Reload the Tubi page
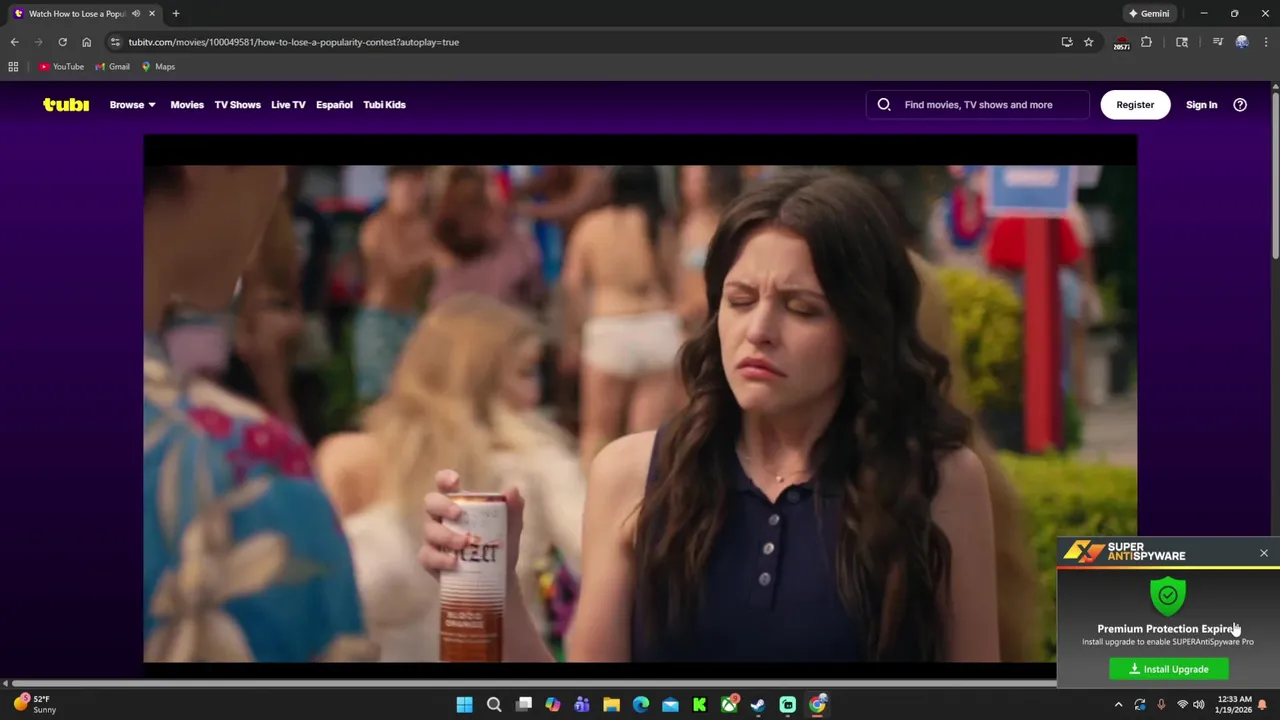The height and width of the screenshot is (720, 1280). click(62, 42)
